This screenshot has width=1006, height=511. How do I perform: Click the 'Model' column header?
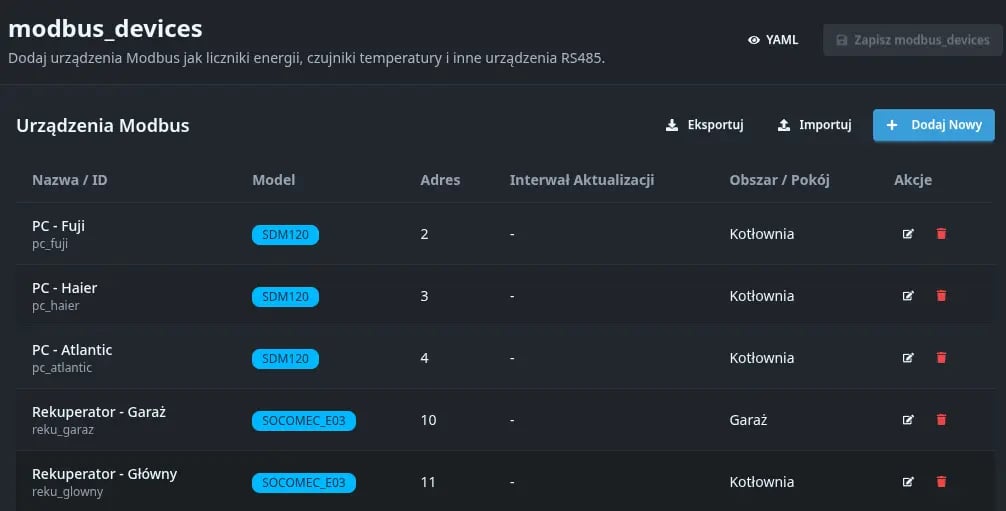pyautogui.click(x=274, y=180)
